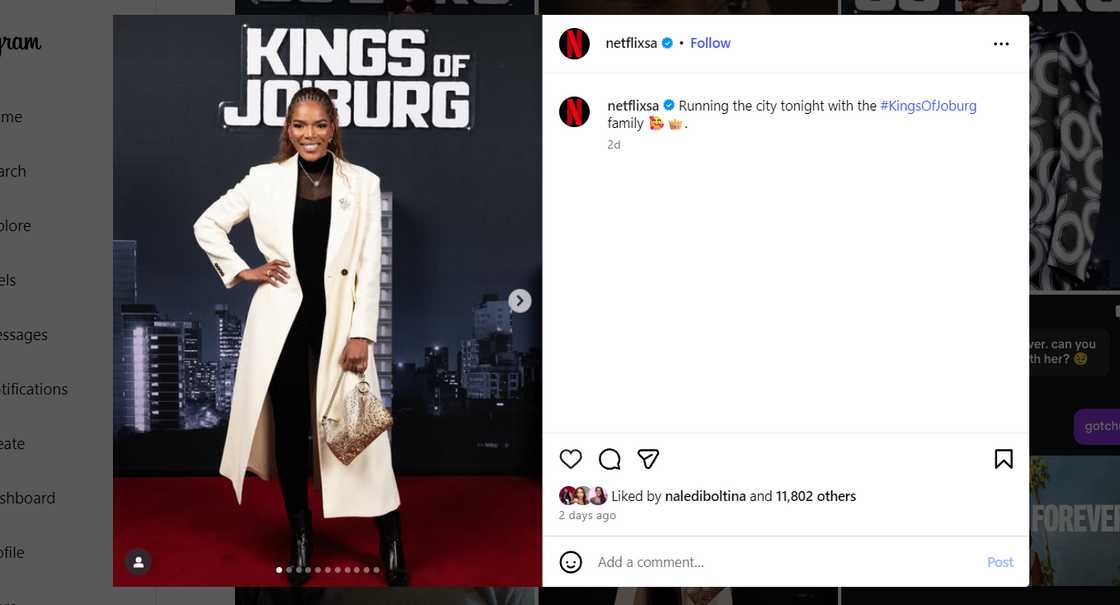Open the #KingsOfJoburg hashtag link
This screenshot has height=605, width=1120.
(x=928, y=106)
